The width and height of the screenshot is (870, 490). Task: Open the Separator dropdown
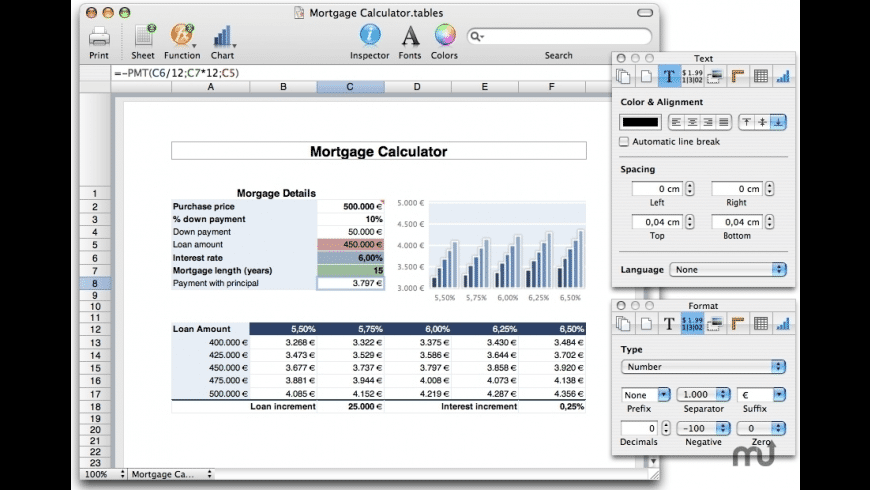(x=704, y=395)
